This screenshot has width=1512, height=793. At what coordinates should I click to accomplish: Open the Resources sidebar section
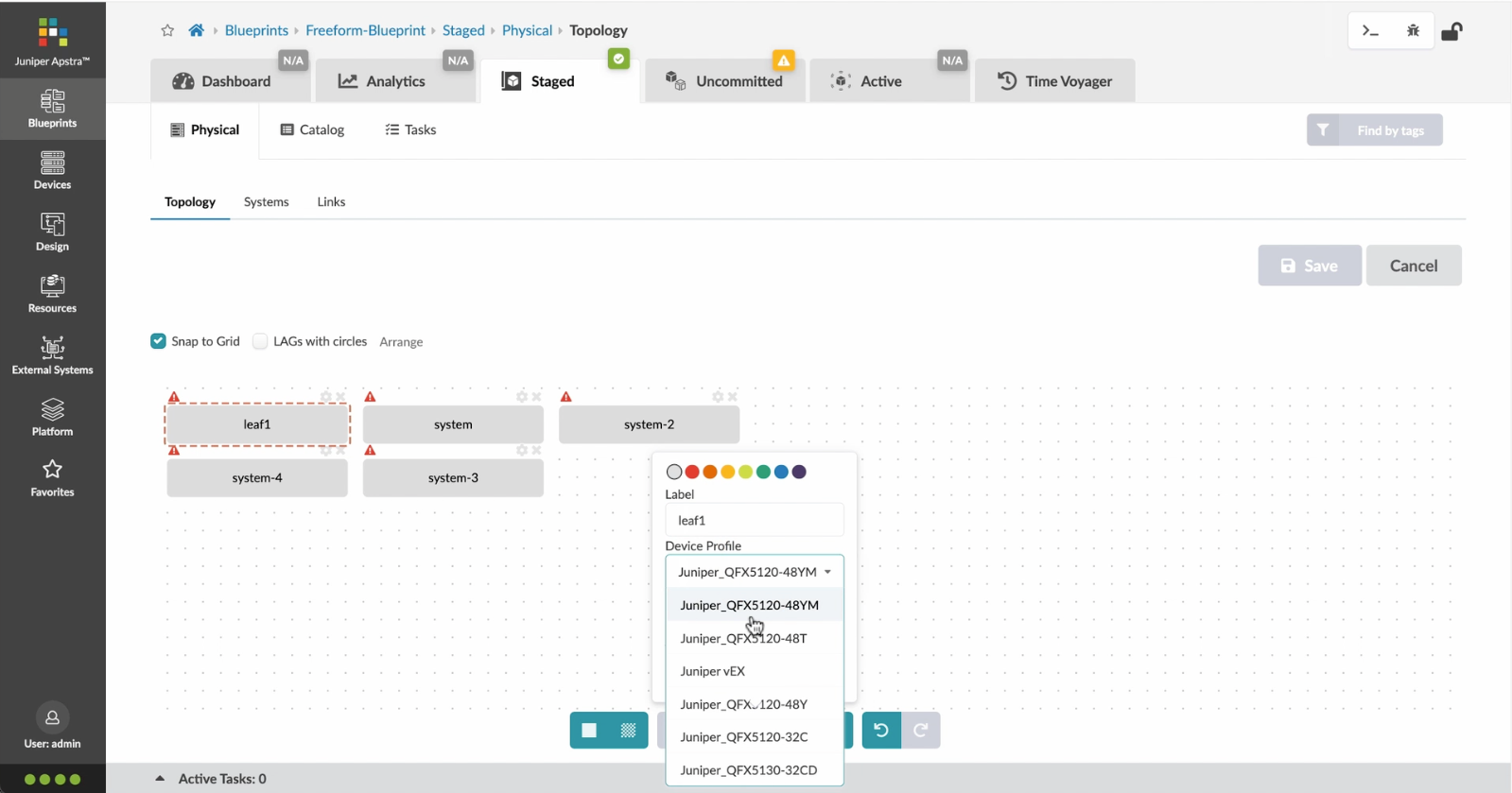[x=52, y=293]
